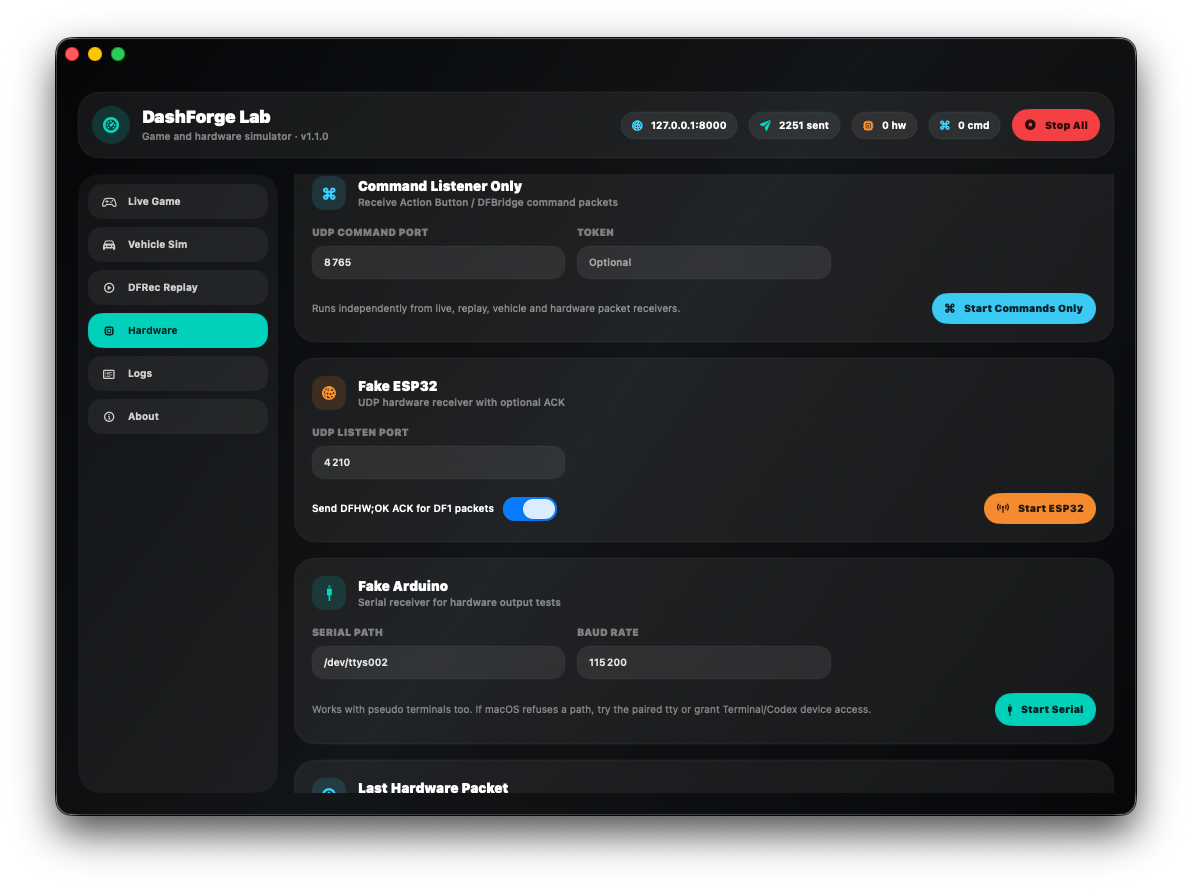Click the 0 hw hardware counter
This screenshot has height=889, width=1192.
tap(884, 125)
